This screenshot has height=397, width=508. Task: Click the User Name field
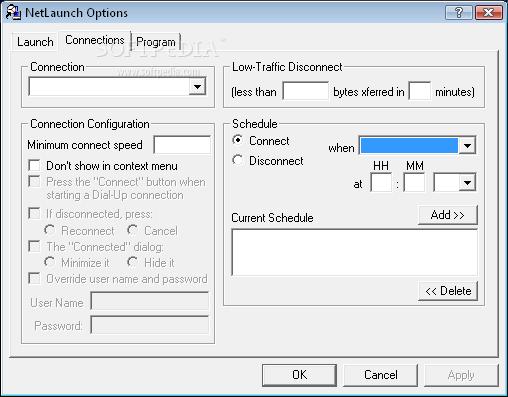point(150,301)
